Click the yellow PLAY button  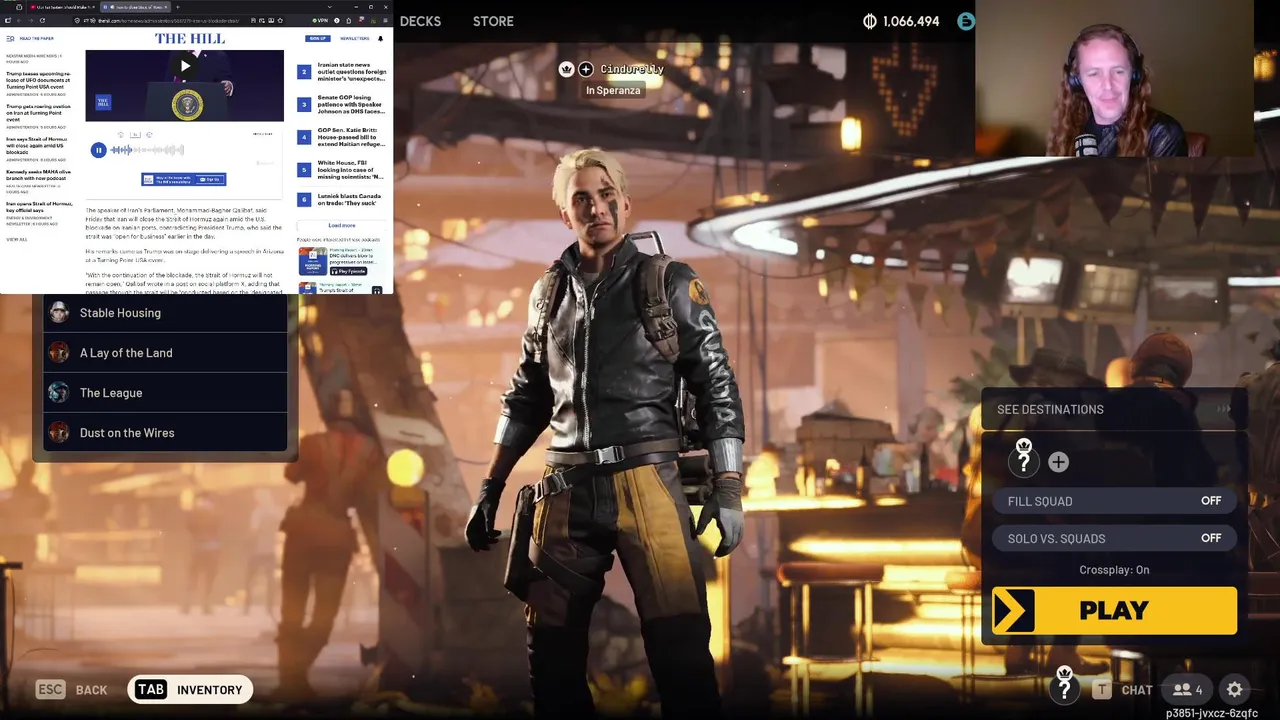pos(1114,611)
